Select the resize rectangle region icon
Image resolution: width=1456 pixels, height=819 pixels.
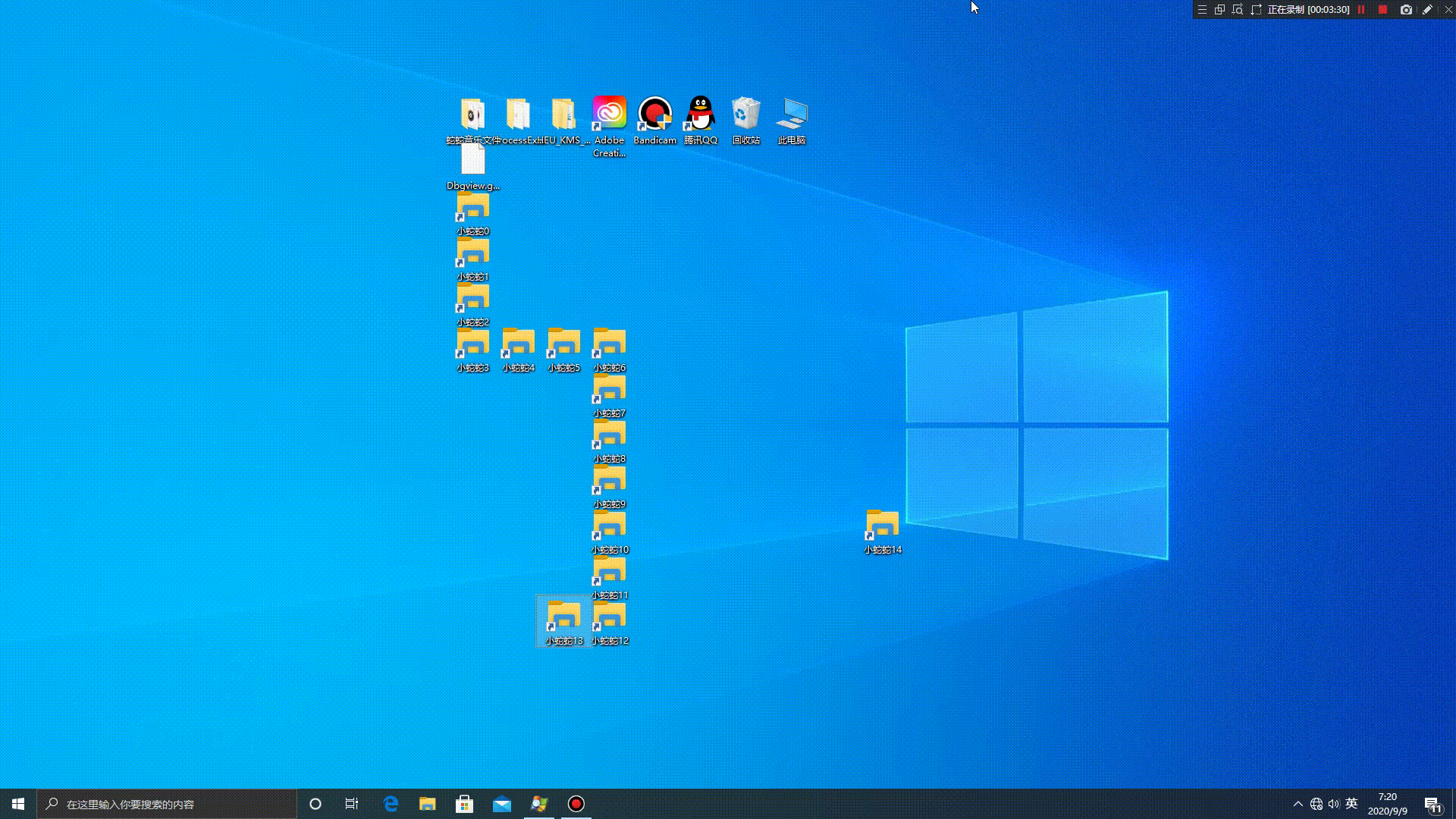1256,10
